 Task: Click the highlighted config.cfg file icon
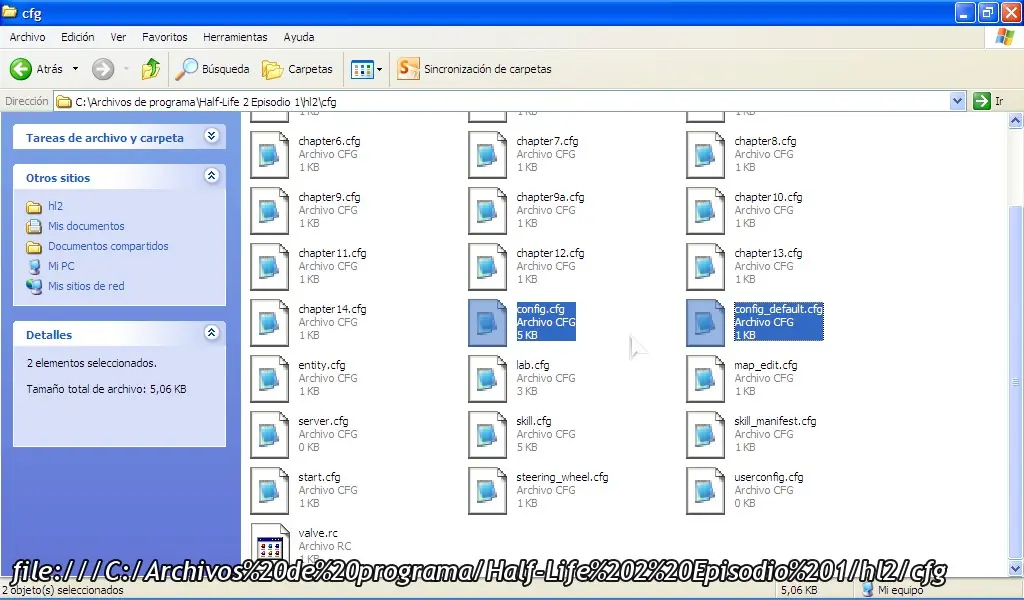point(487,323)
